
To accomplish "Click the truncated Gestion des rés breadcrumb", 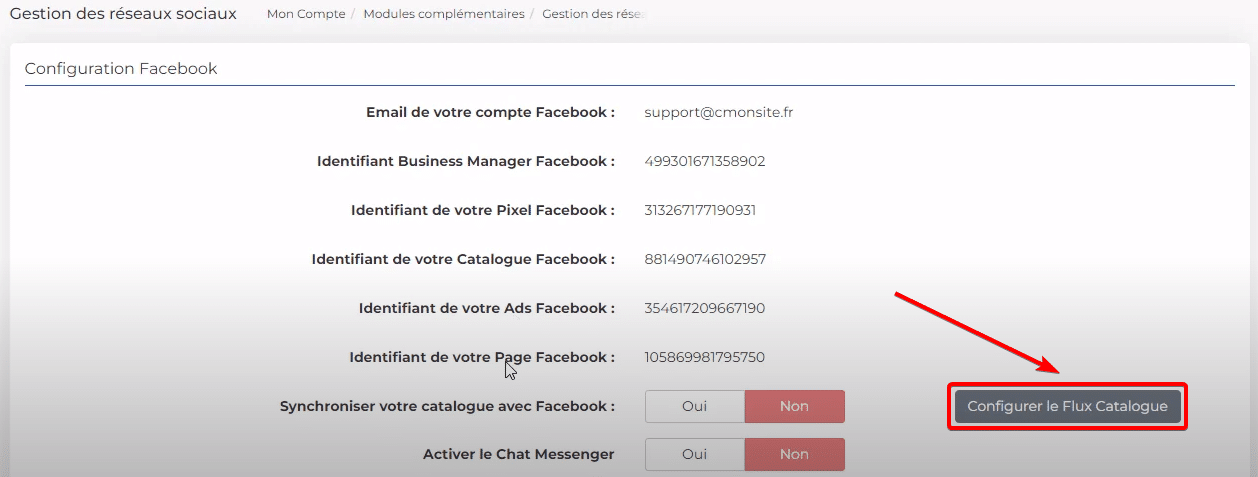I will coord(594,14).
